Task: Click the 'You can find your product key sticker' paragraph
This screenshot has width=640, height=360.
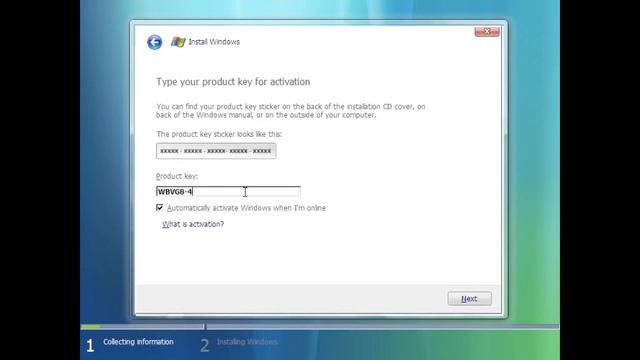Action: click(x=291, y=111)
